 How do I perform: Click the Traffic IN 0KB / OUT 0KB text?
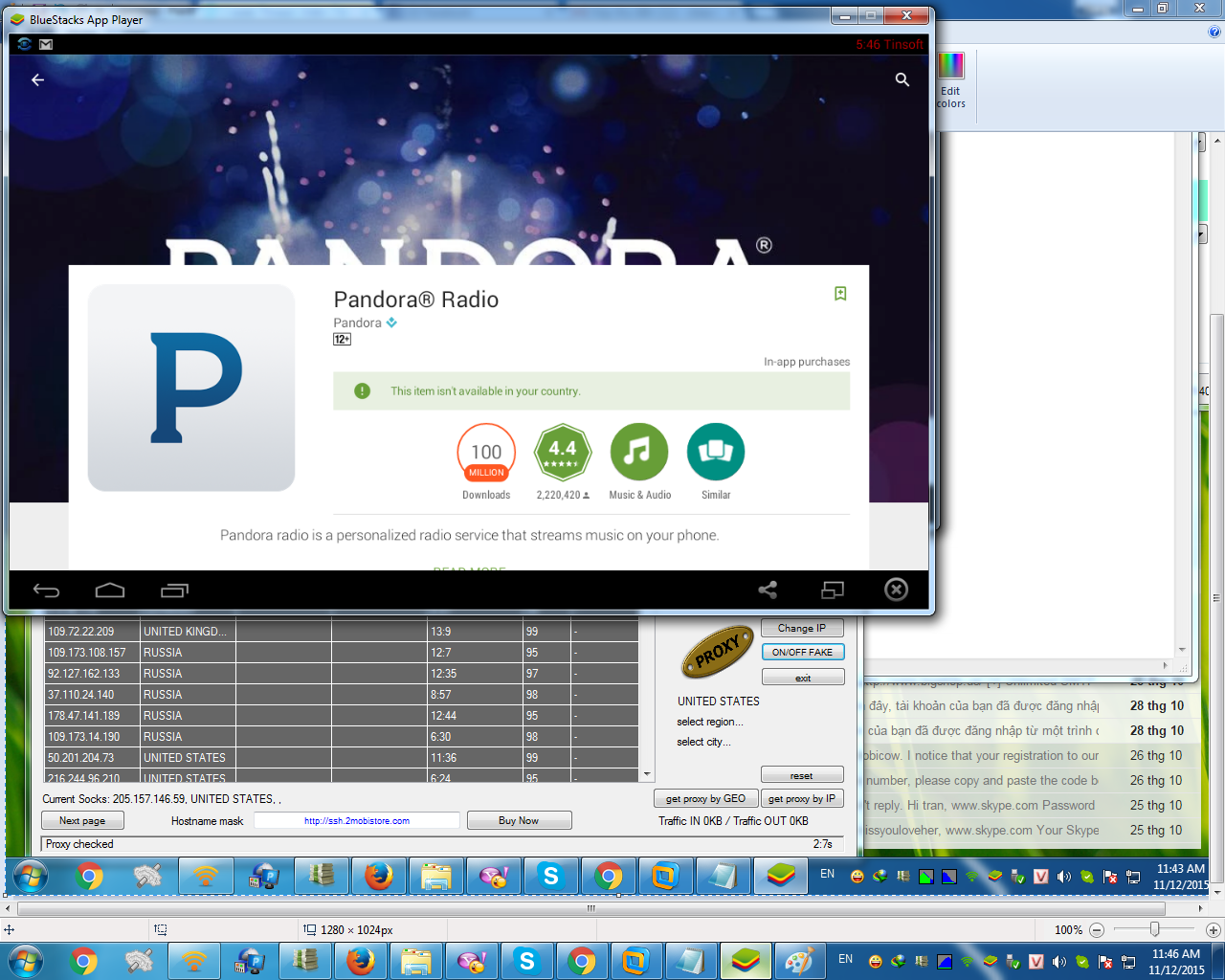(733, 821)
